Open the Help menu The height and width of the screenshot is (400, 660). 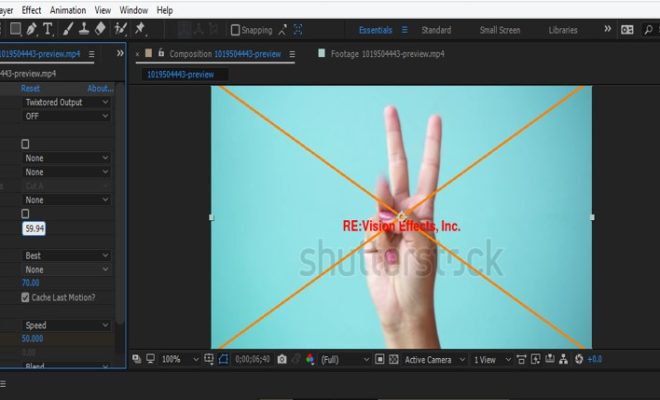(165, 10)
